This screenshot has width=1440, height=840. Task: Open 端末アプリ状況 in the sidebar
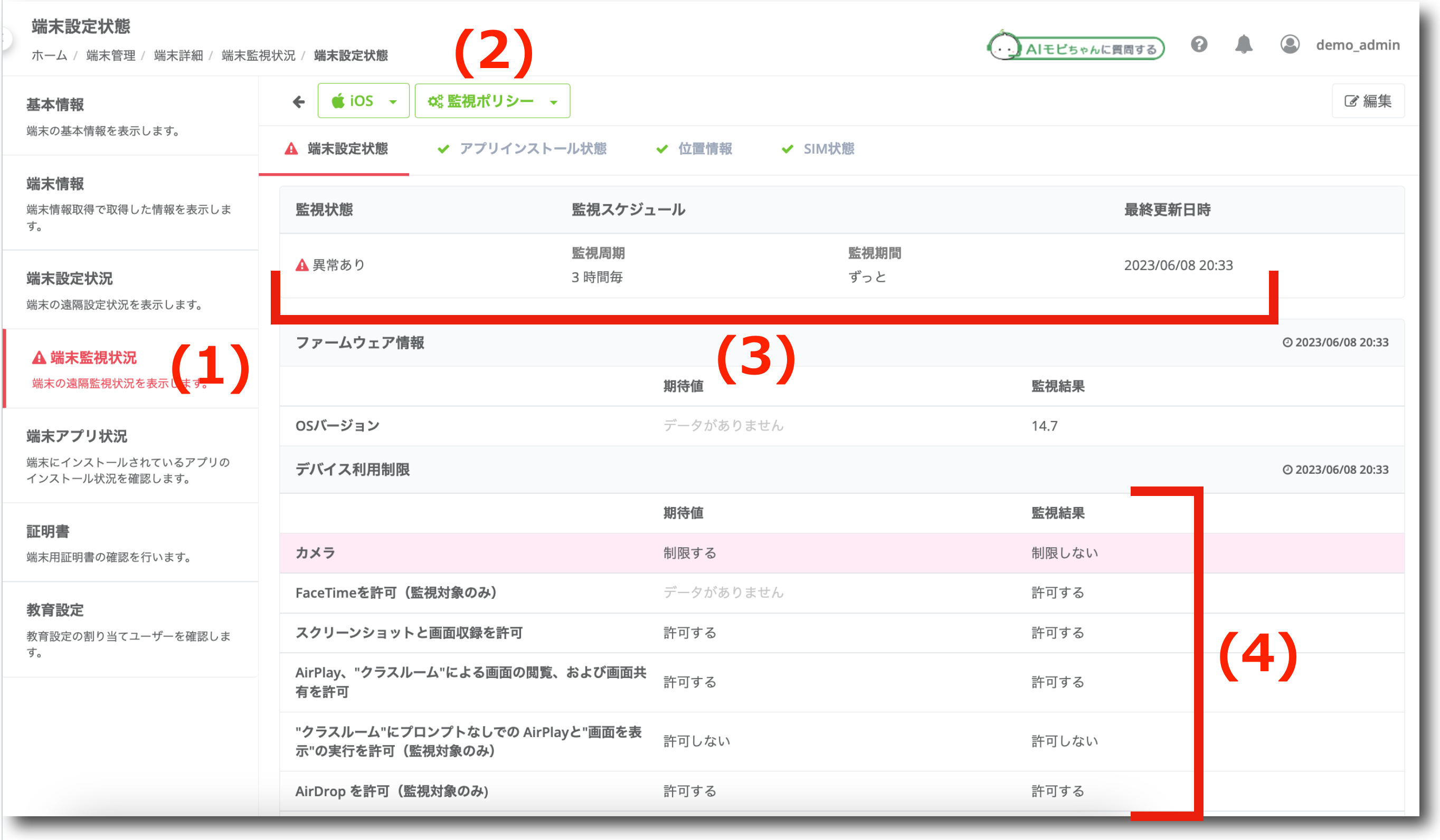click(x=130, y=456)
